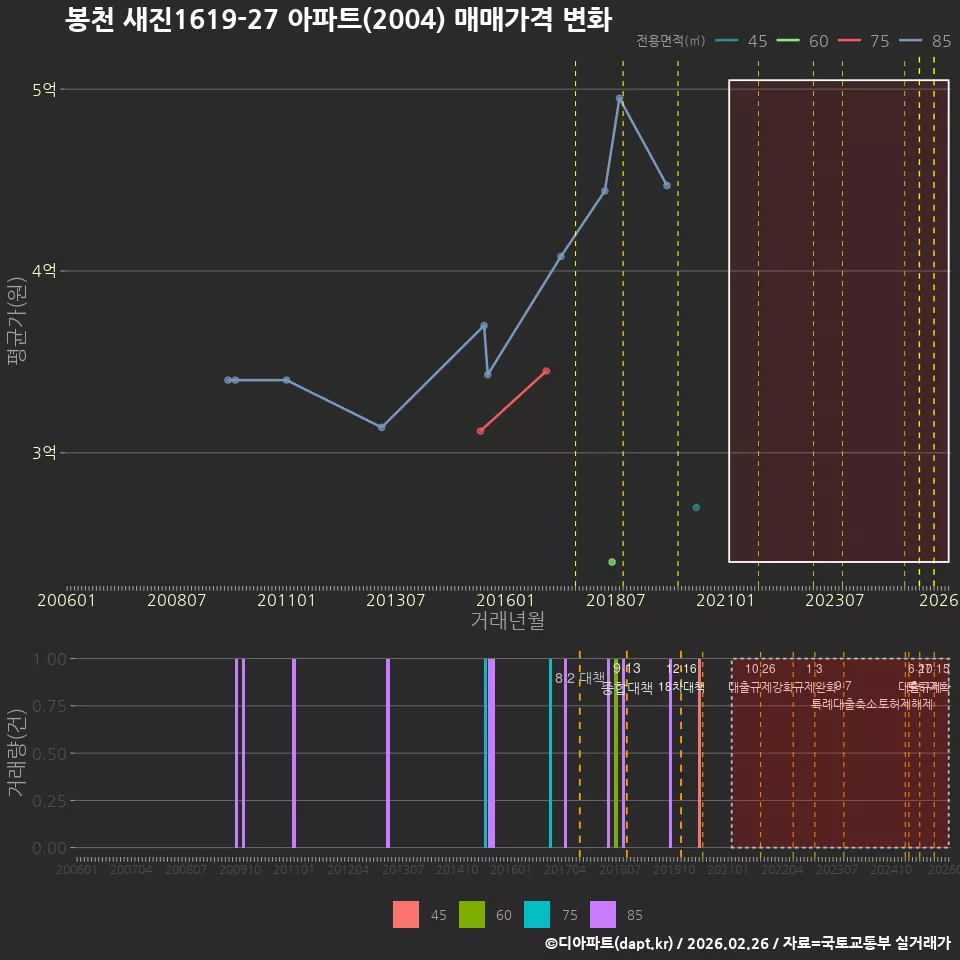
Task: Click the '200704' label on the volume chart
Action: pos(131,869)
